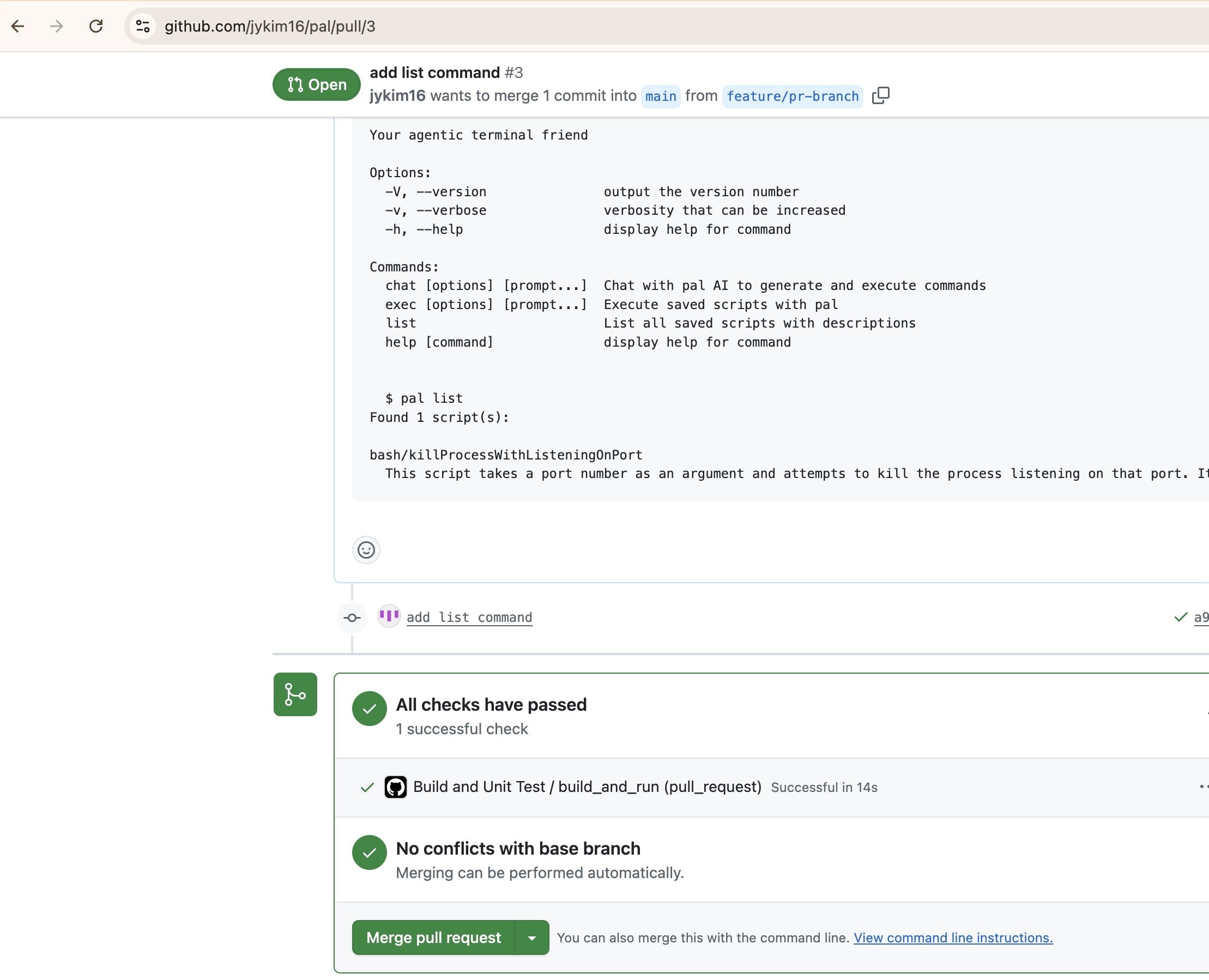Image resolution: width=1209 pixels, height=980 pixels.
Task: Click the GitHub Actions logo icon
Action: 395,787
